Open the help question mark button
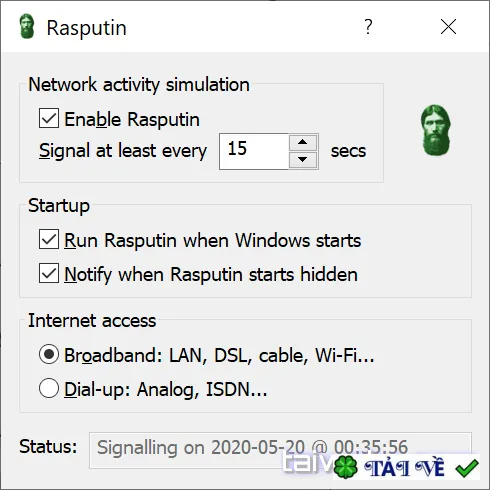The width and height of the screenshot is (490, 490). [368, 27]
